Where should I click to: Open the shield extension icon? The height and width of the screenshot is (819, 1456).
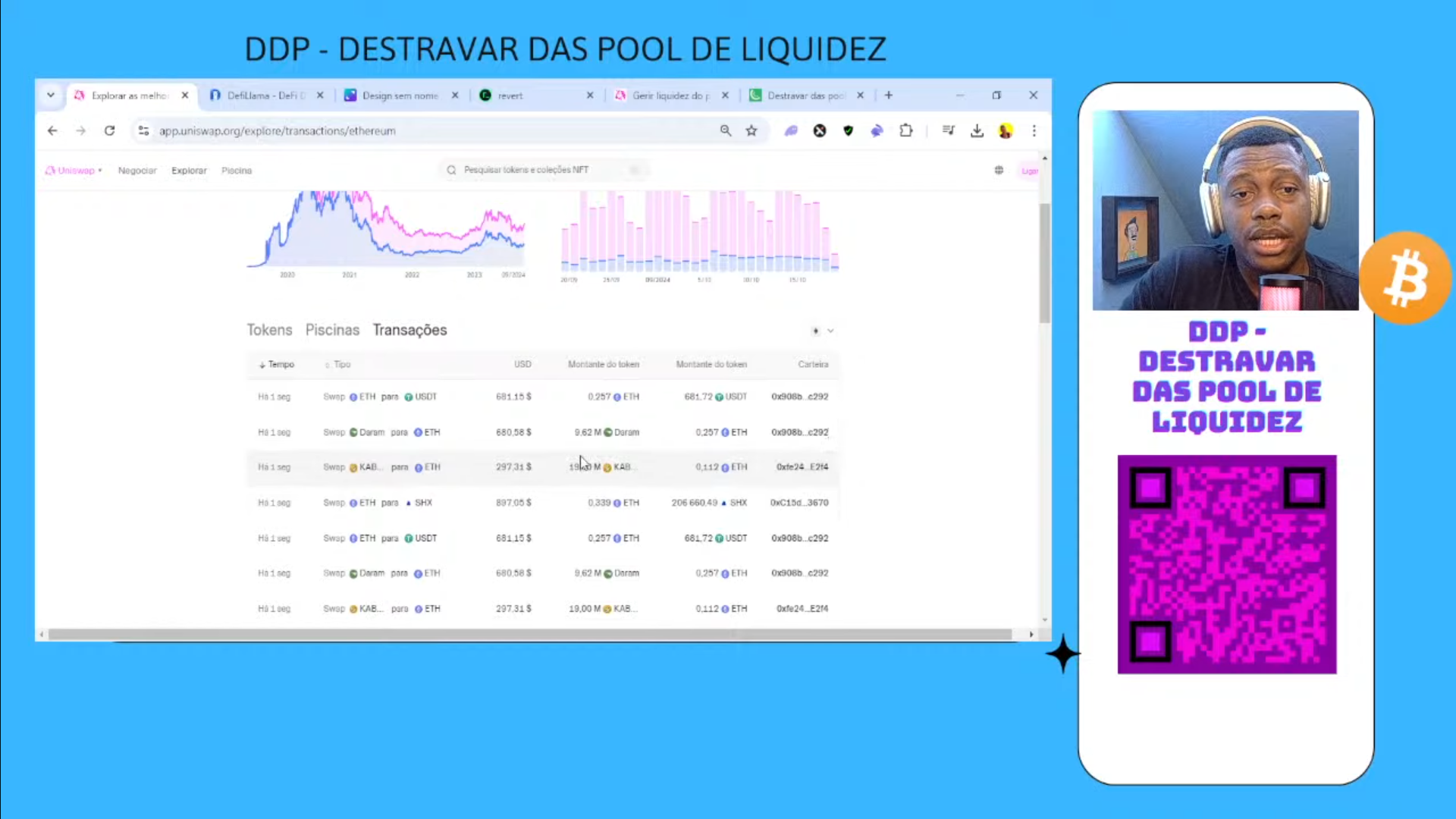[849, 130]
